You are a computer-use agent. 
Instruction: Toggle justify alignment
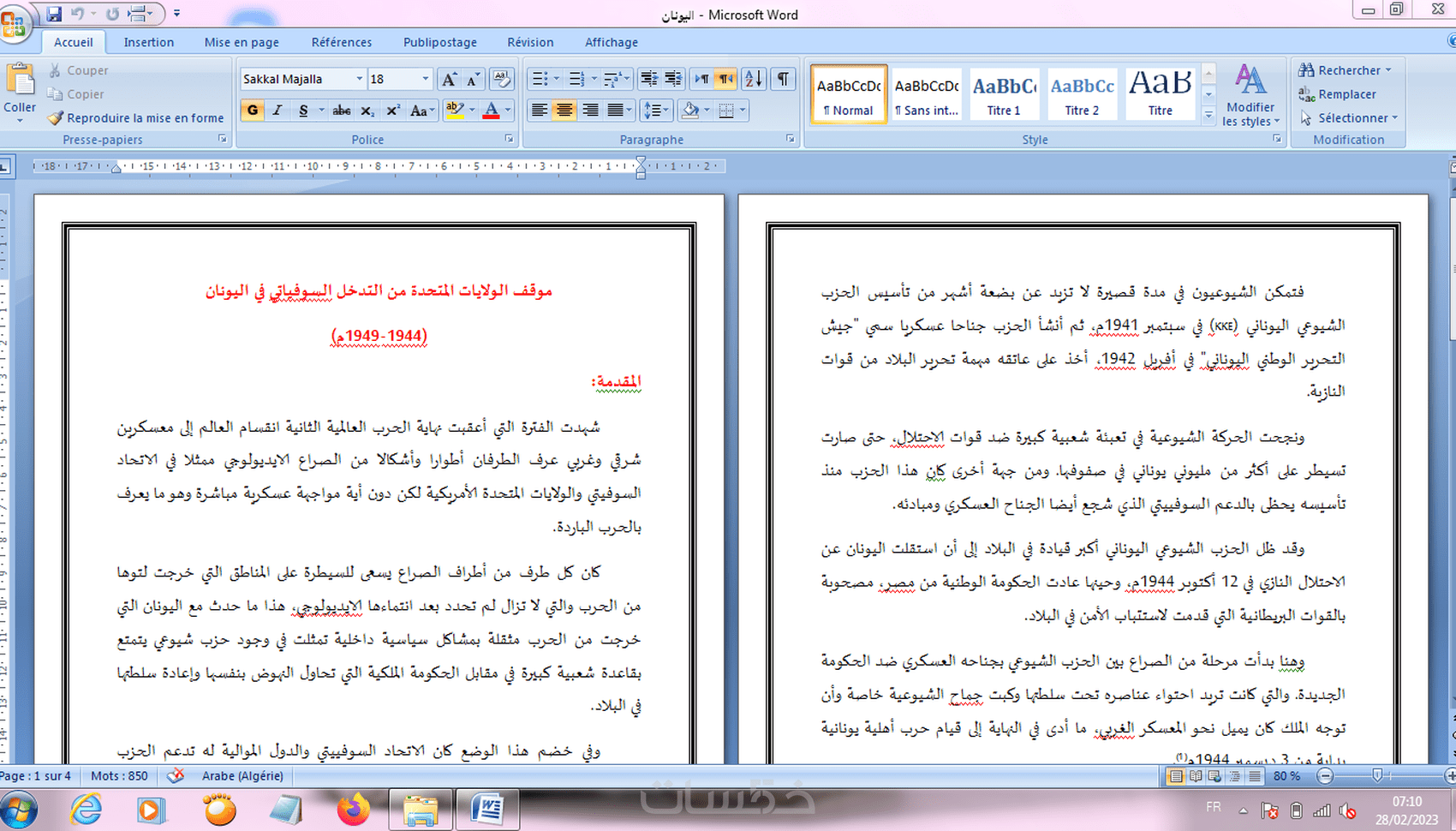point(615,111)
